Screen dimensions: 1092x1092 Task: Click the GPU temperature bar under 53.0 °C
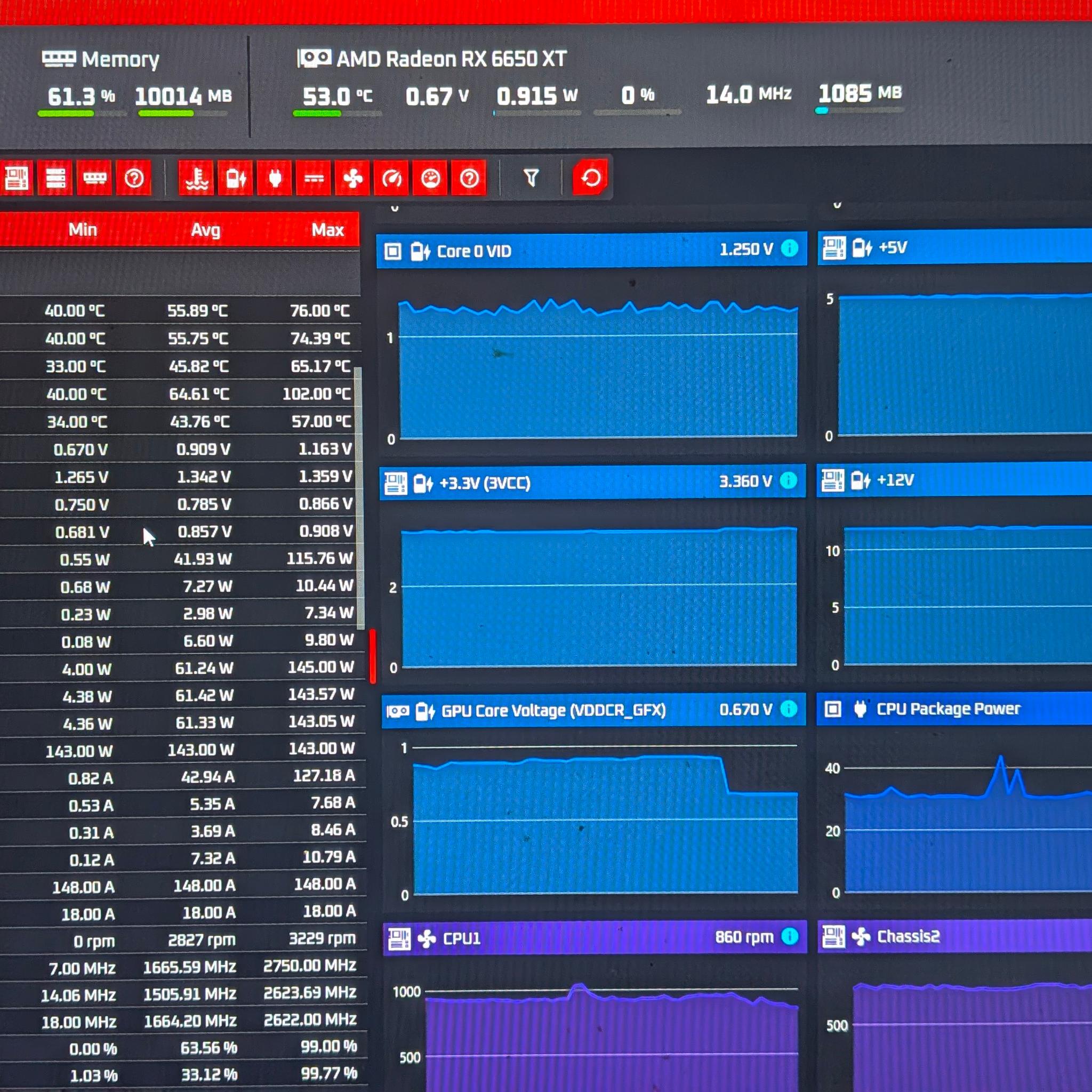pyautogui.click(x=337, y=114)
